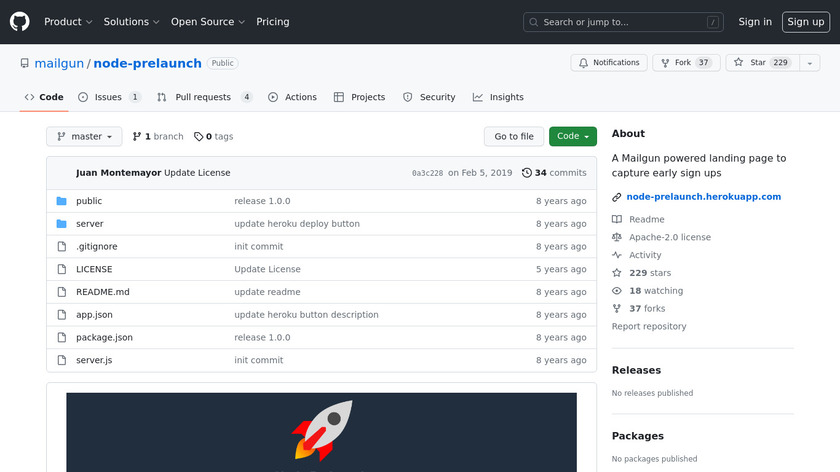Click the GitHub logo icon
Image resolution: width=840 pixels, height=472 pixels.
pyautogui.click(x=20, y=22)
